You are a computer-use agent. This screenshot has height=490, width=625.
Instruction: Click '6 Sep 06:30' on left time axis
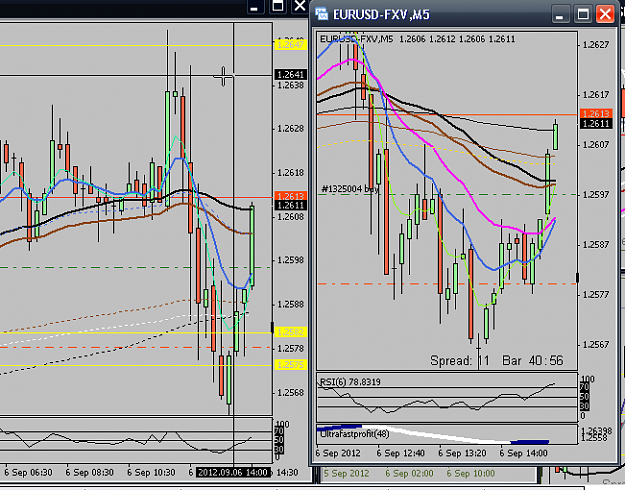click(x=28, y=472)
